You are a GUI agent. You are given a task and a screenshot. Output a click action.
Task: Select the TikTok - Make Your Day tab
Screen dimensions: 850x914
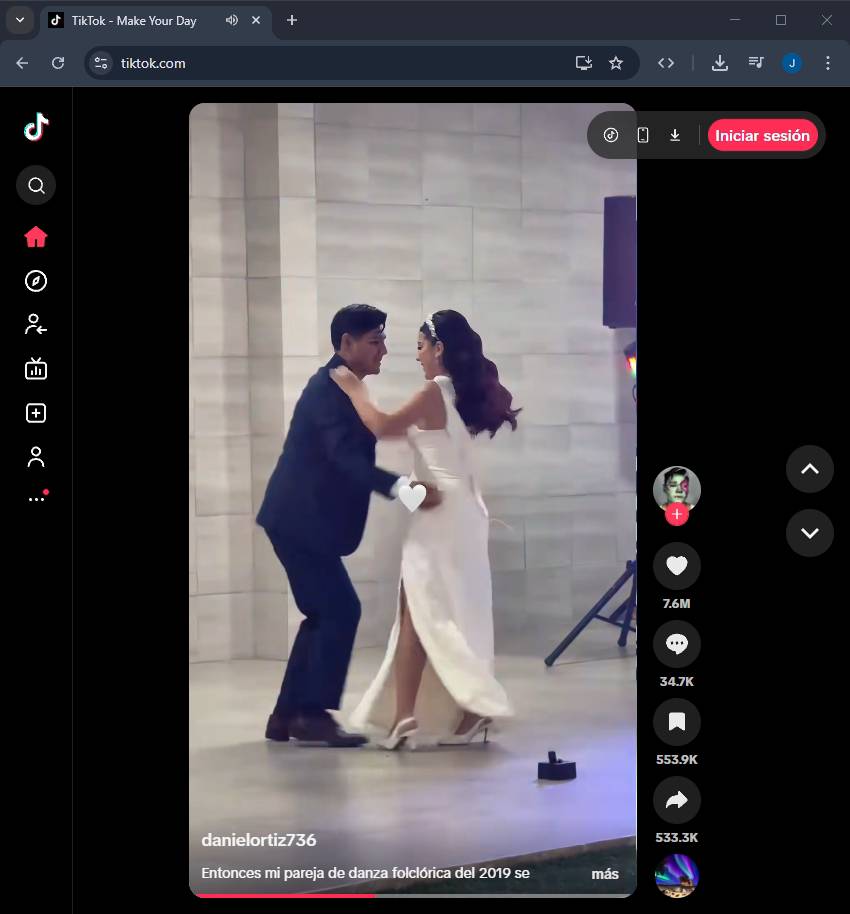[134, 20]
